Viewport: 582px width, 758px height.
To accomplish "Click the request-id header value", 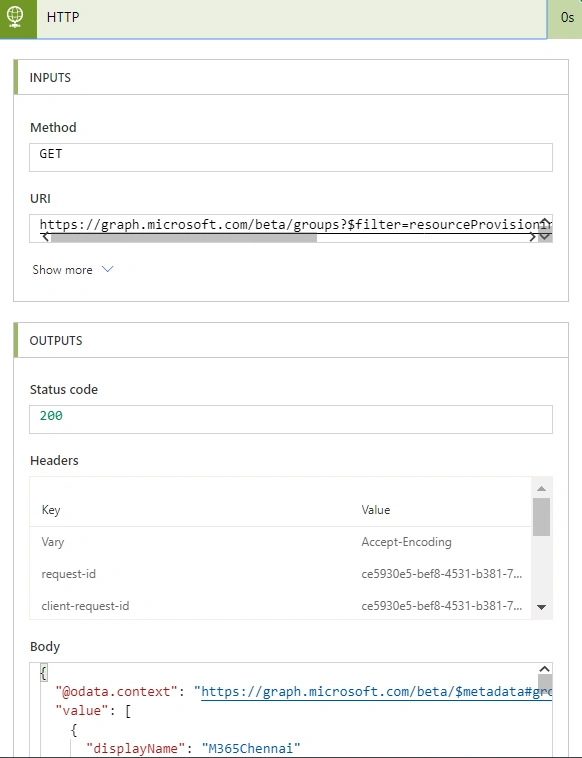I will pyautogui.click(x=441, y=574).
